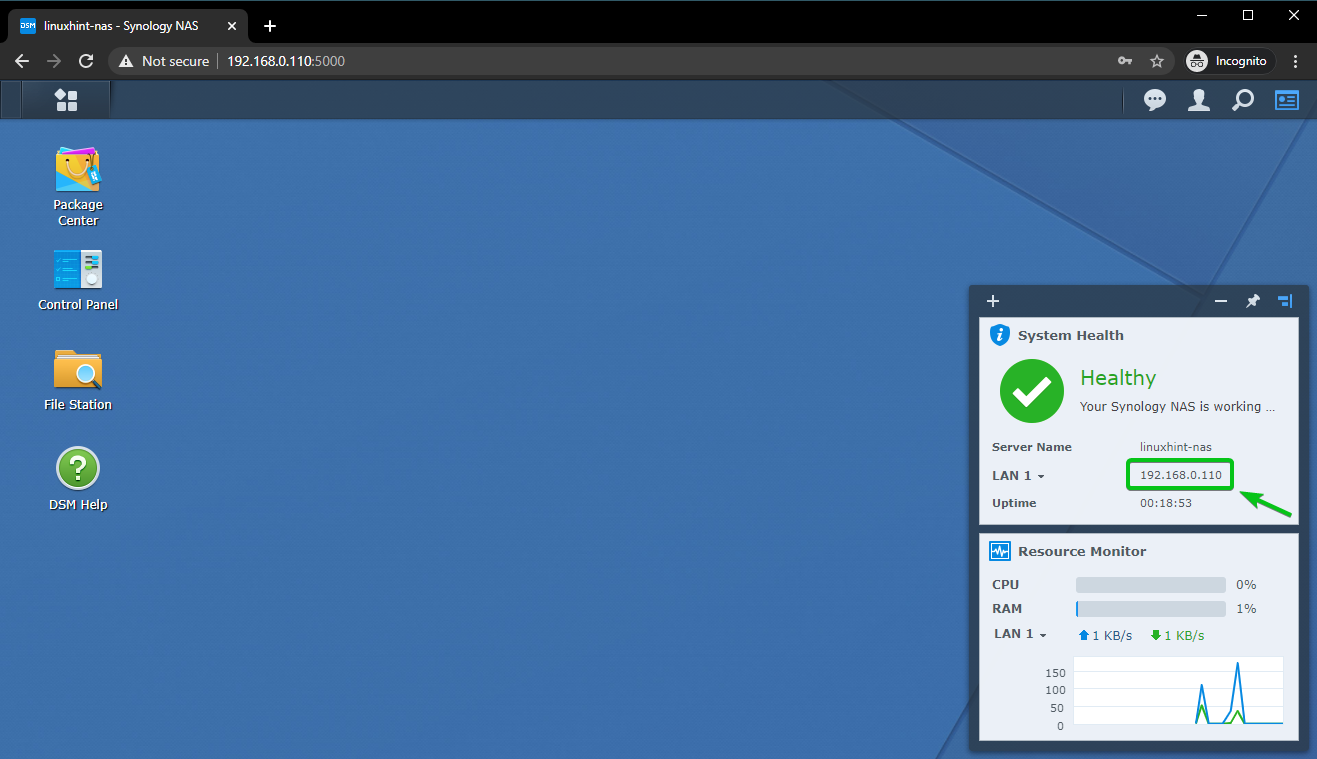Click the CPU 0% value
The width and height of the screenshot is (1317, 759).
[x=1246, y=585]
